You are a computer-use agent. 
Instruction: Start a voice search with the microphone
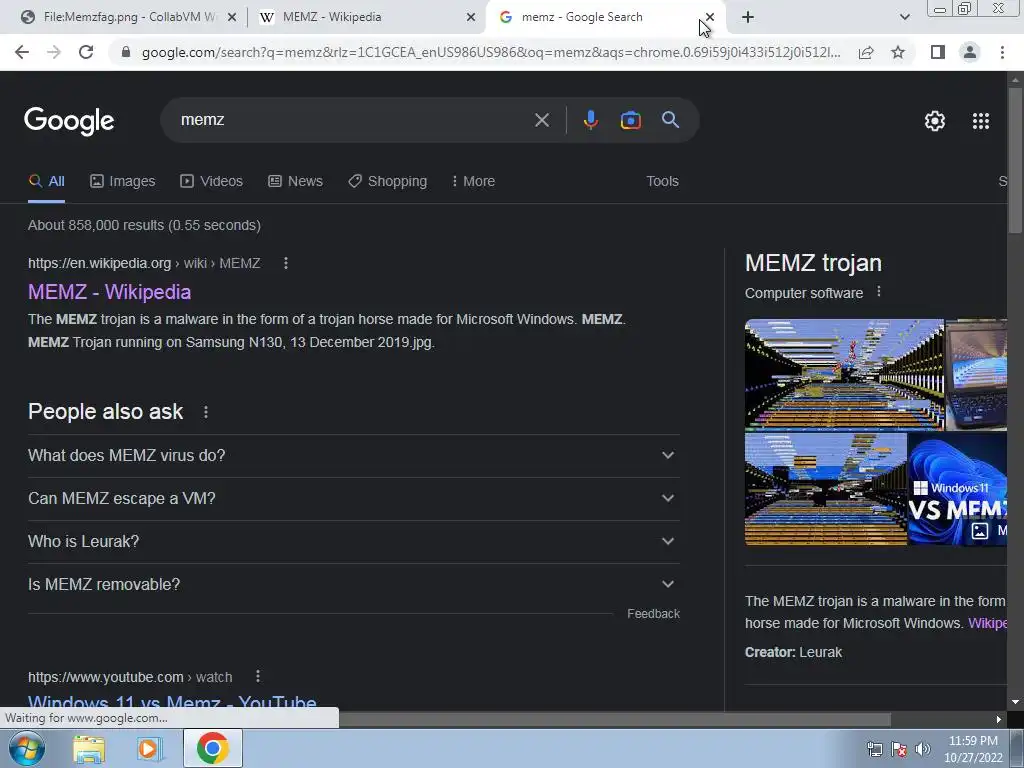click(x=590, y=120)
